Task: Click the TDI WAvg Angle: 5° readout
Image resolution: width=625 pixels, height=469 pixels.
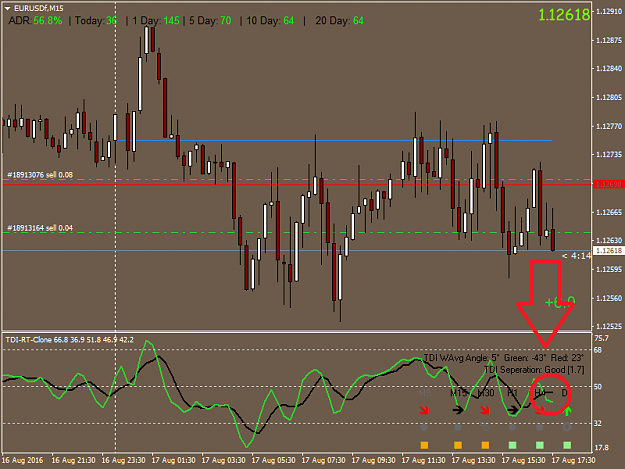Action: coord(461,357)
